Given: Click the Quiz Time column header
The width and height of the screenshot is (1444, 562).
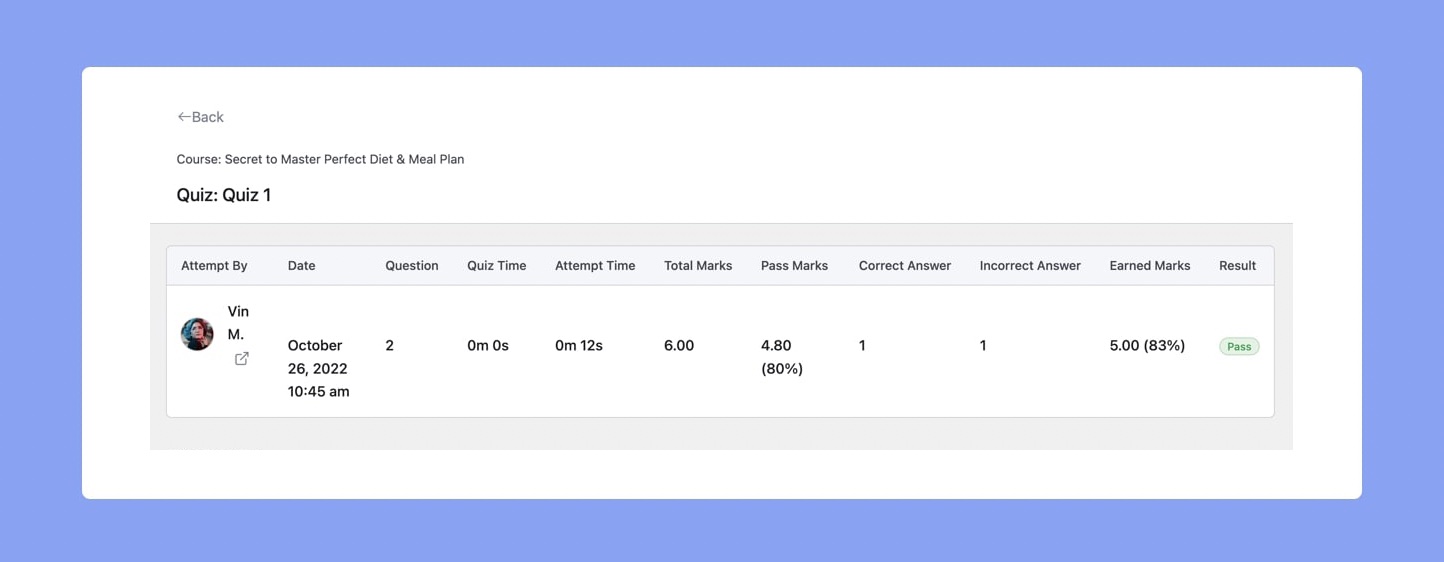Looking at the screenshot, I should click(496, 266).
